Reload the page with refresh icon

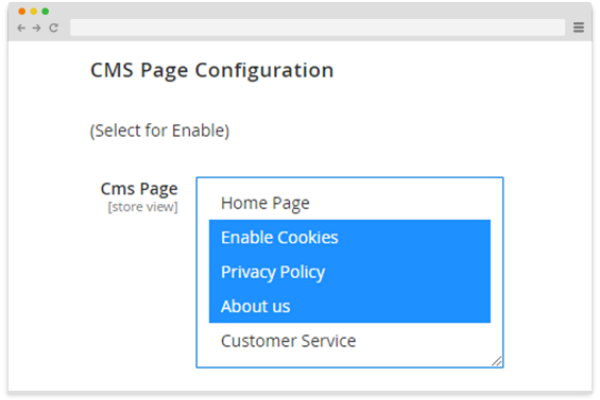coord(54,28)
